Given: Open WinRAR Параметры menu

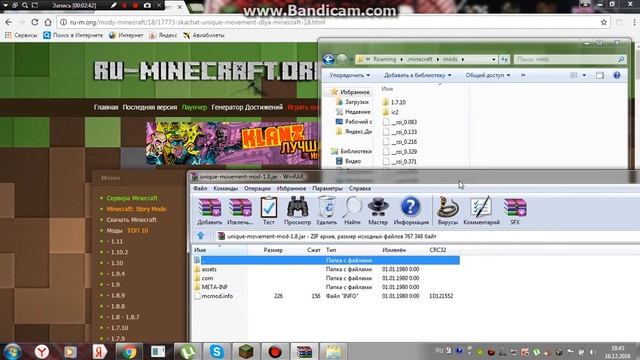Looking at the screenshot, I should 327,188.
